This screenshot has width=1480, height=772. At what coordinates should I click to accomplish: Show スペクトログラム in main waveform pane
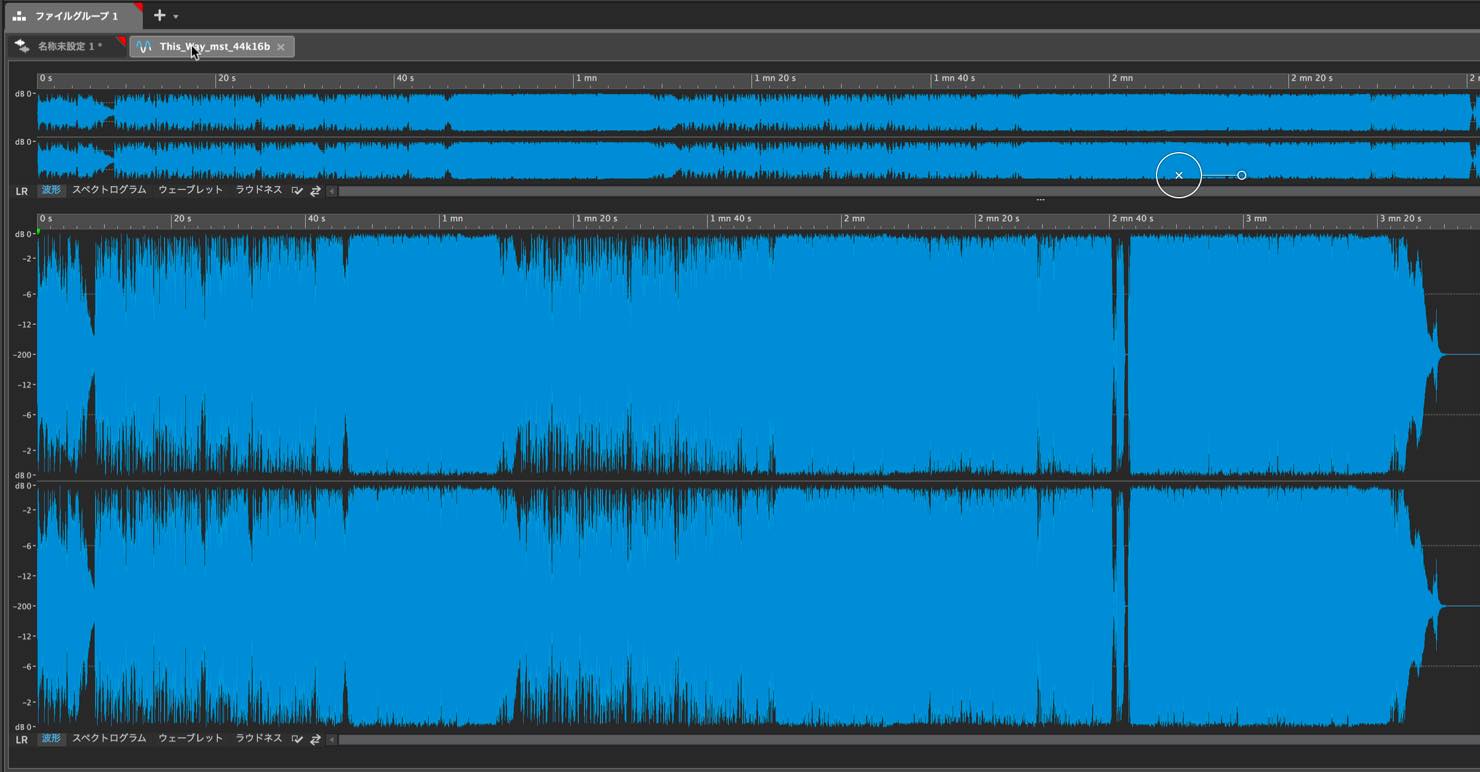pos(109,738)
